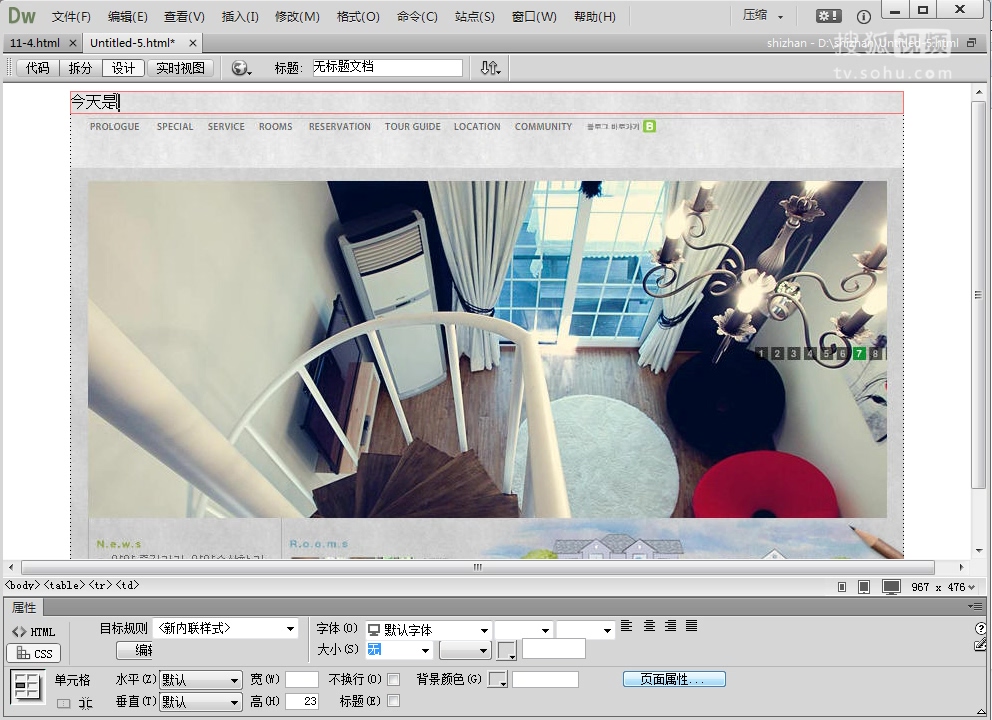Click the cell properties table icon

(27, 686)
